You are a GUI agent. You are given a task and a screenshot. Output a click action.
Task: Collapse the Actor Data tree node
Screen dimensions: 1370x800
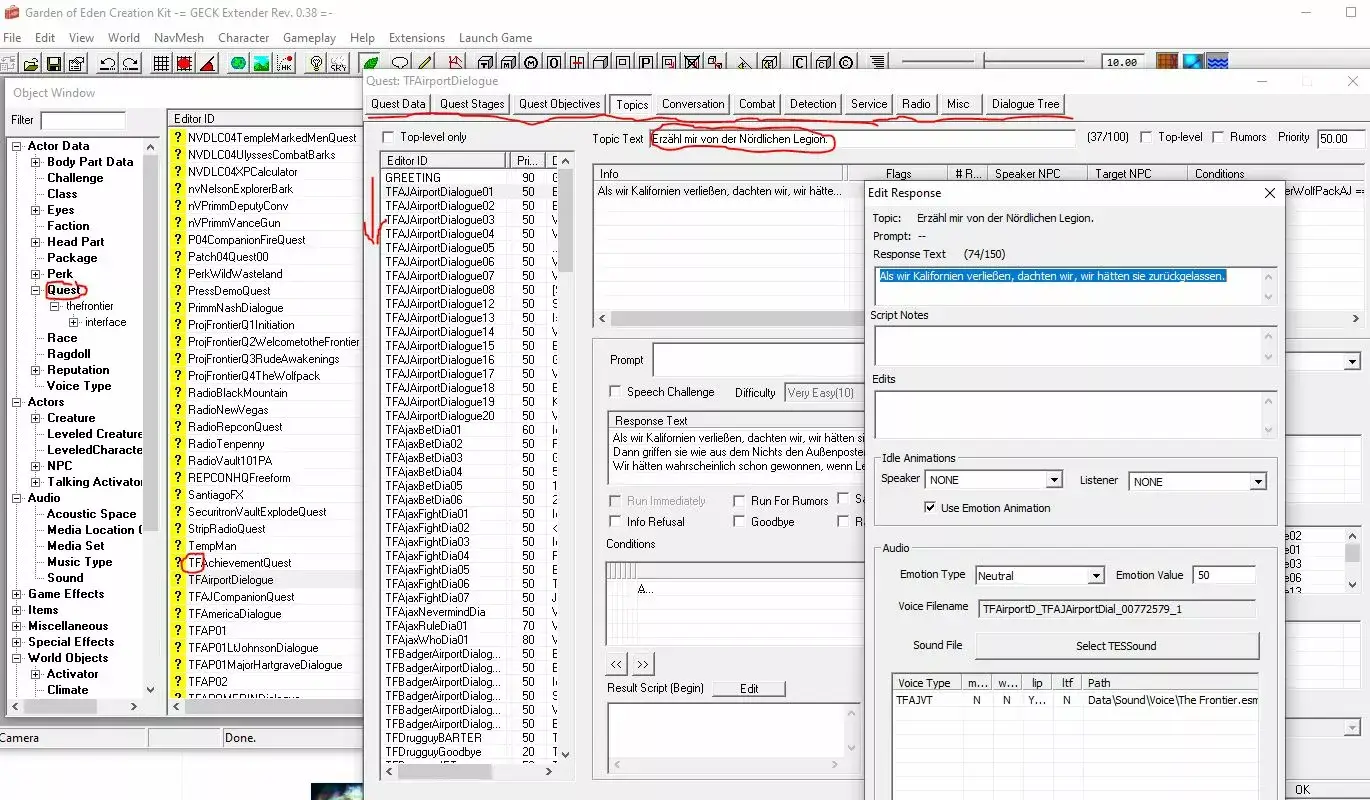(17, 146)
